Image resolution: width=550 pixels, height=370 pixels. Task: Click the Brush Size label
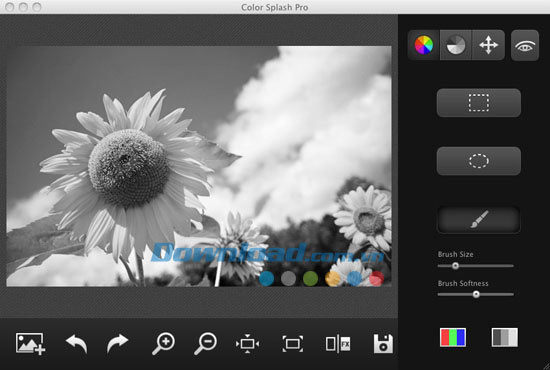click(455, 254)
